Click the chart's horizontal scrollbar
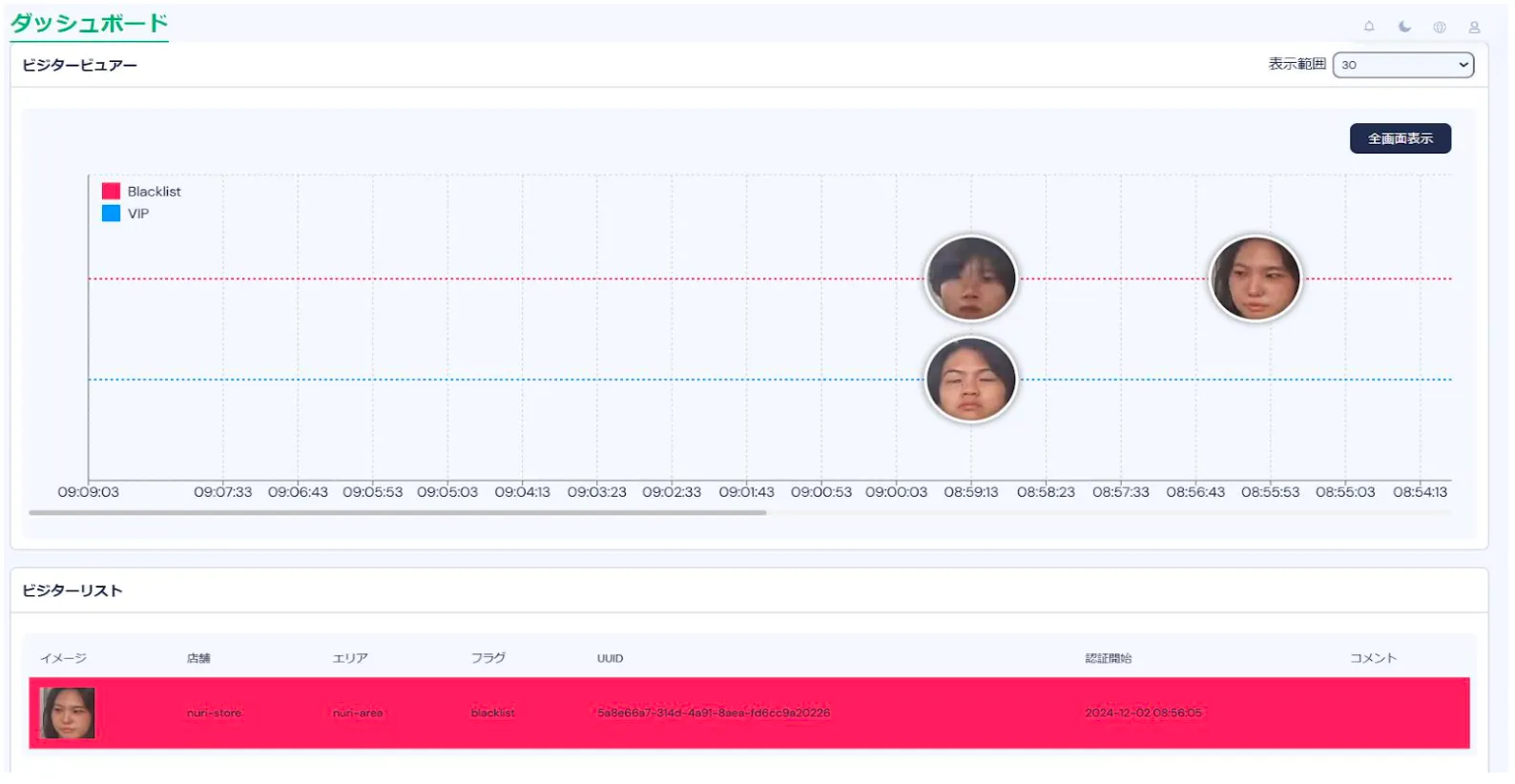The width and height of the screenshot is (1515, 784). [x=397, y=513]
